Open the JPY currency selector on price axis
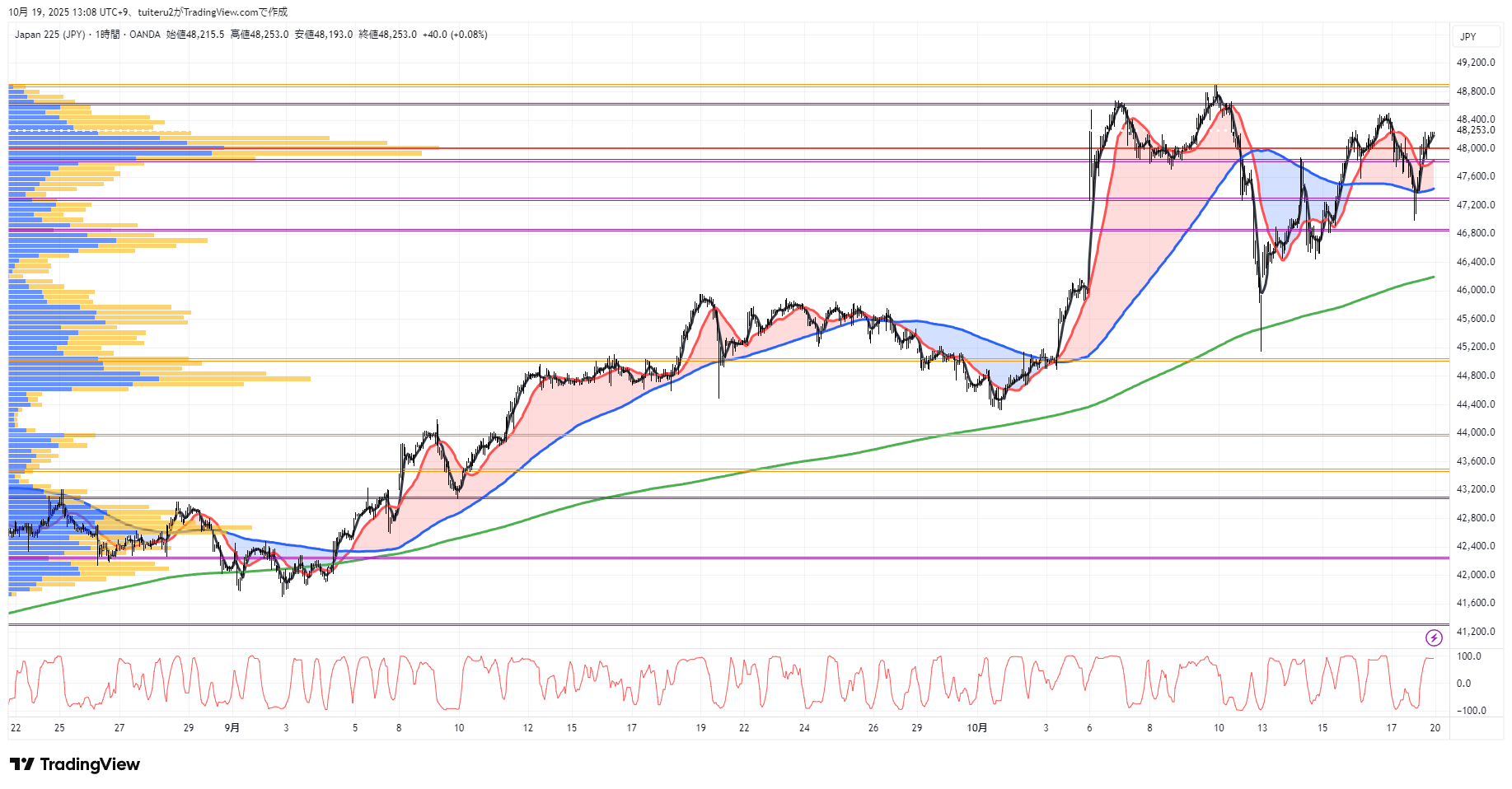1512x789 pixels. tap(1468, 36)
